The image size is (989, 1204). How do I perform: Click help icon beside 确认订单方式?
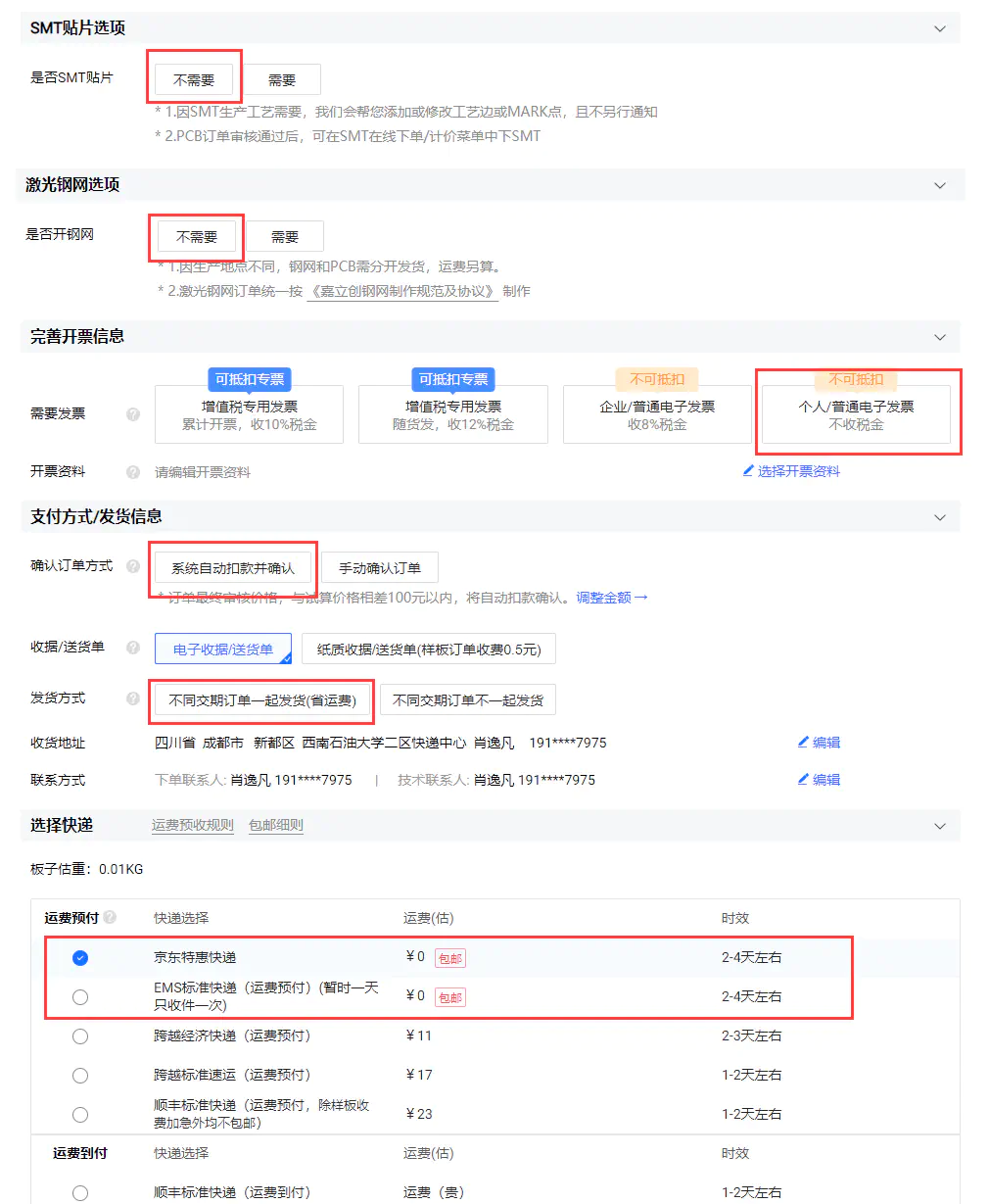tap(132, 565)
